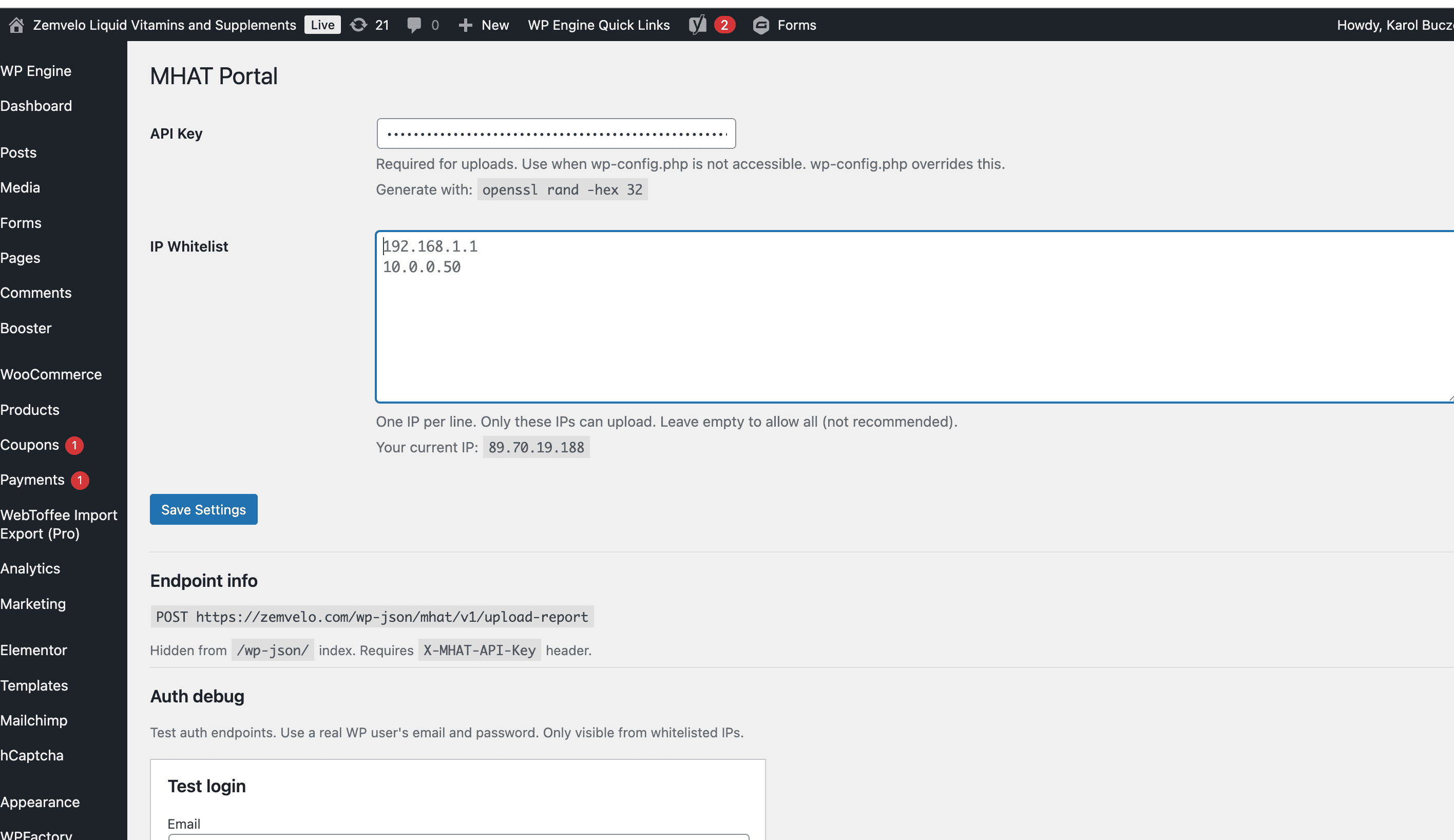Go to Products in sidebar

(30, 410)
